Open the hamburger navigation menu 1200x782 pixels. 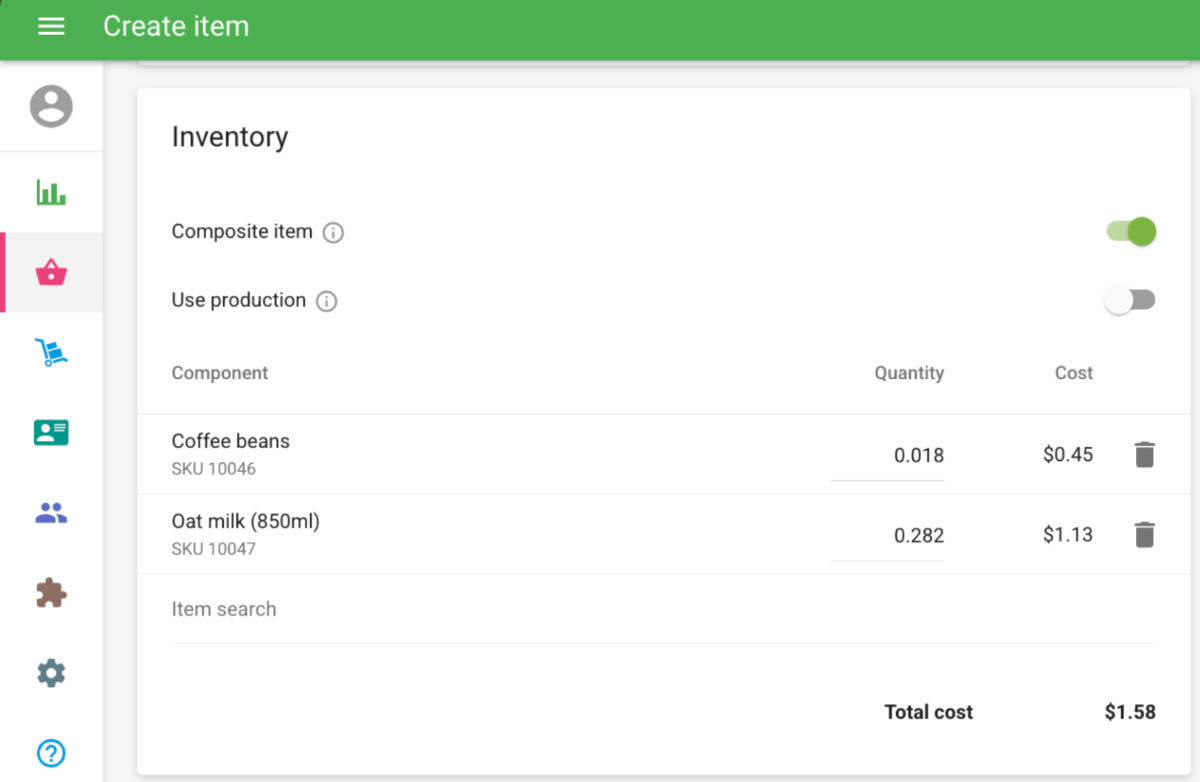tap(51, 27)
